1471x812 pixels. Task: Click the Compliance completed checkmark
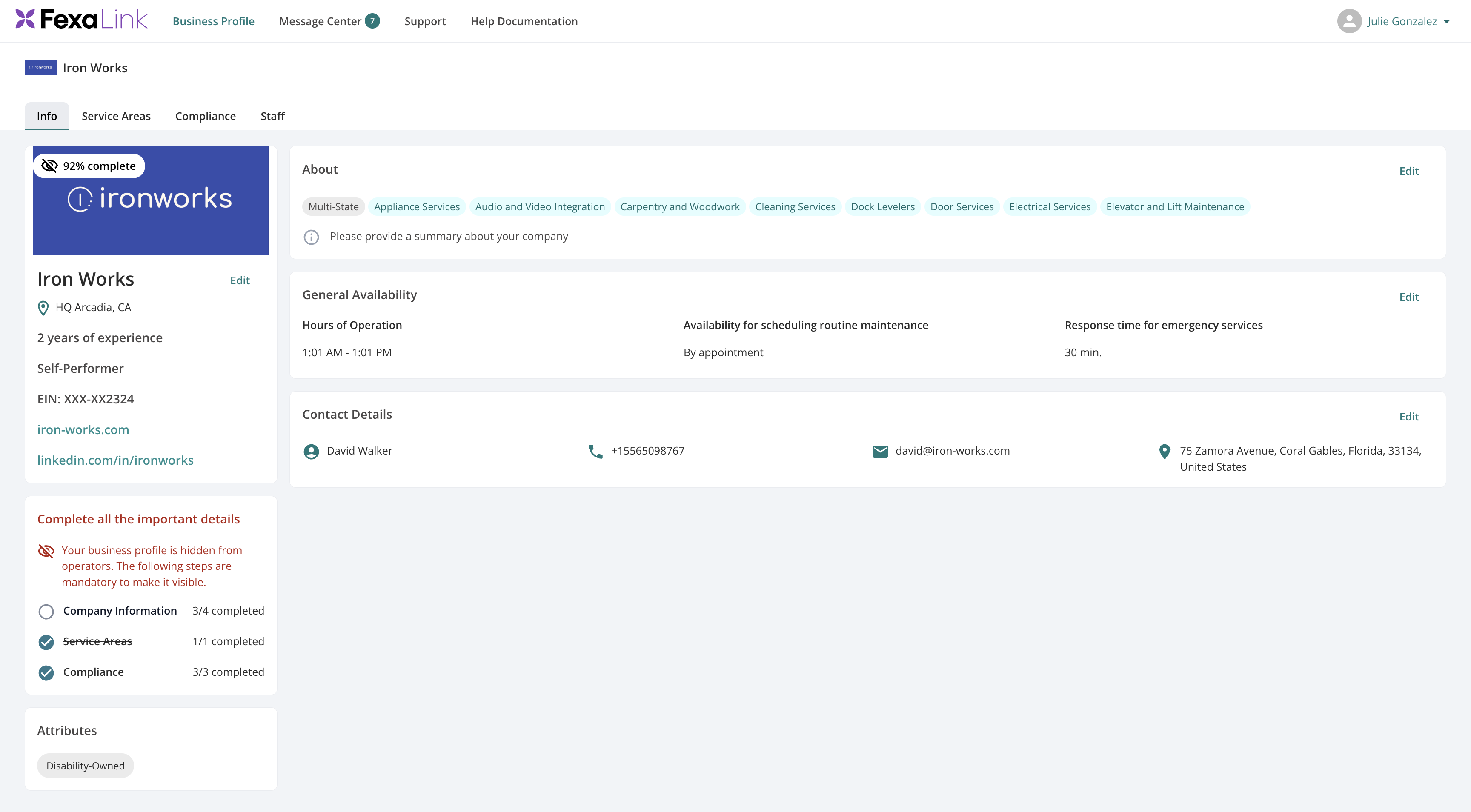46,673
